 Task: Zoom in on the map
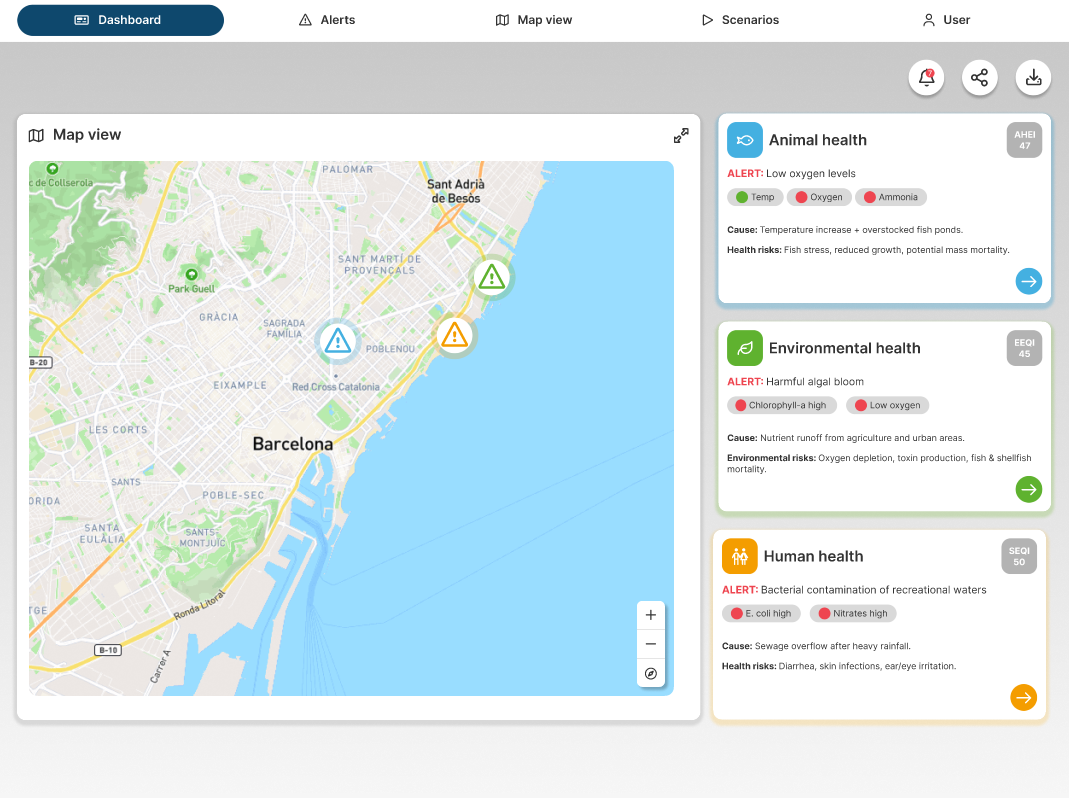(651, 615)
